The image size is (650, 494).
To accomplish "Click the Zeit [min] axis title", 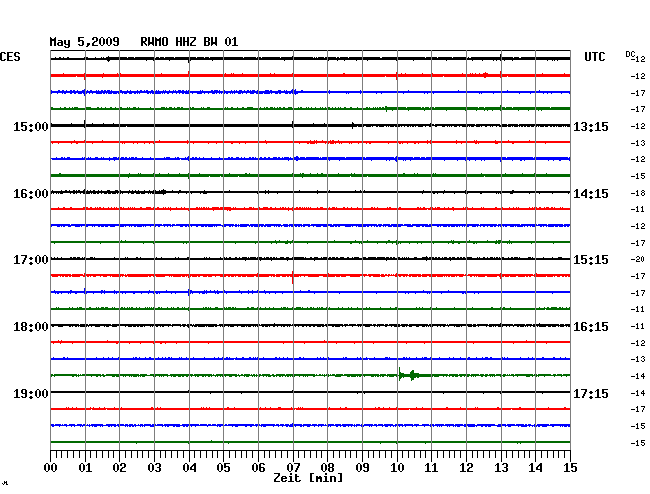I will 308,478.
